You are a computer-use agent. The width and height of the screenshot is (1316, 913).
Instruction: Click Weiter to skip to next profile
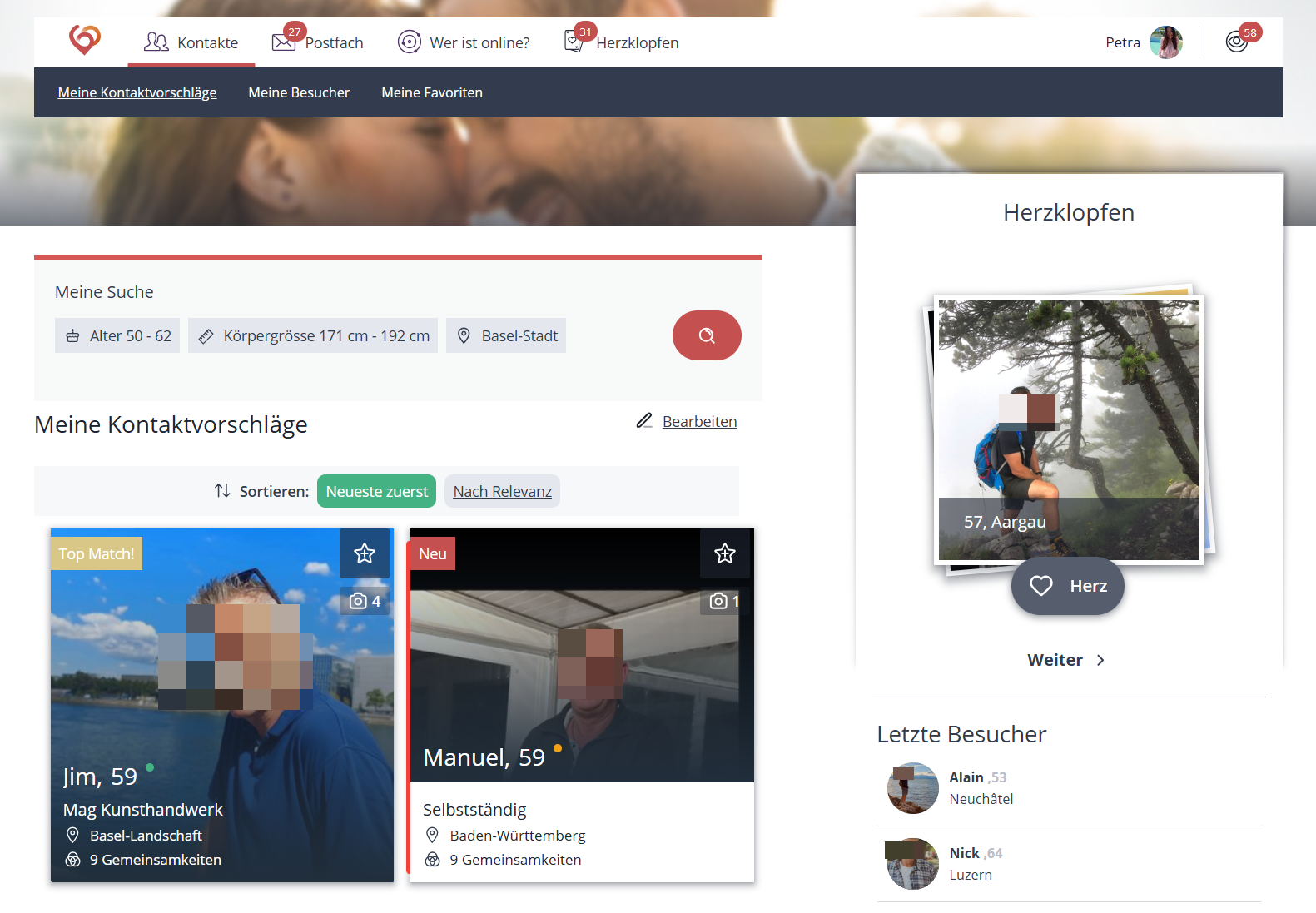[1055, 660]
